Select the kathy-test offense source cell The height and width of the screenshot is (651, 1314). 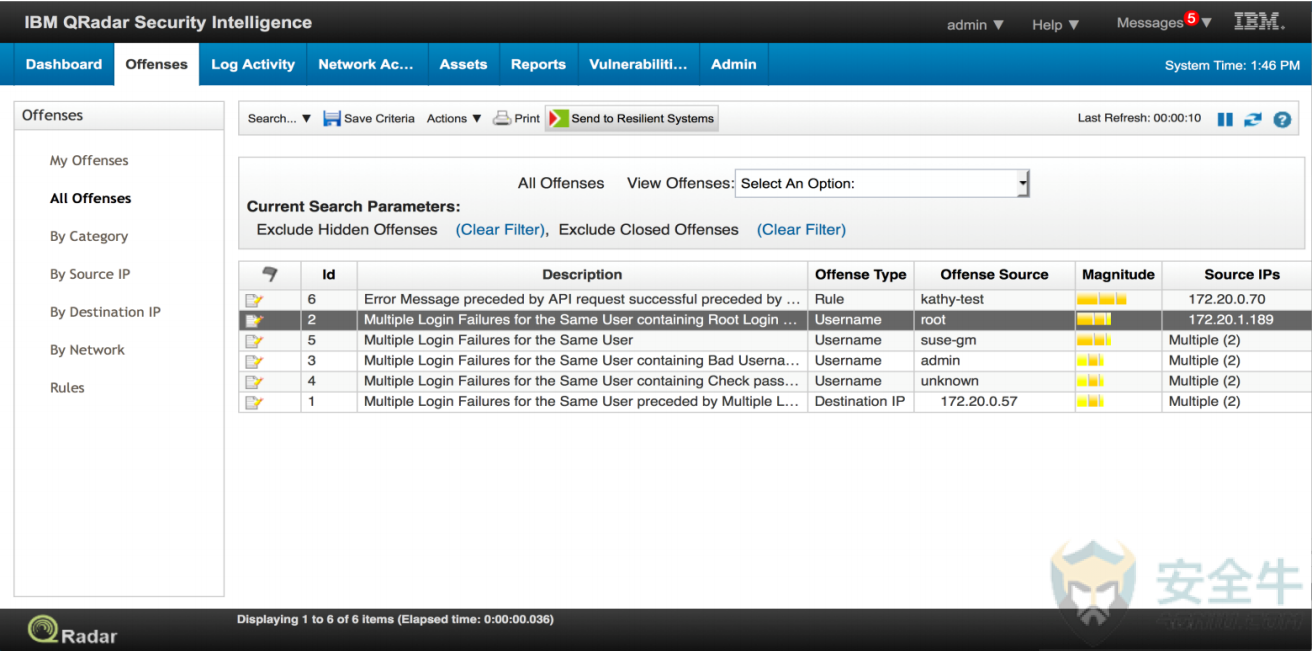click(994, 299)
